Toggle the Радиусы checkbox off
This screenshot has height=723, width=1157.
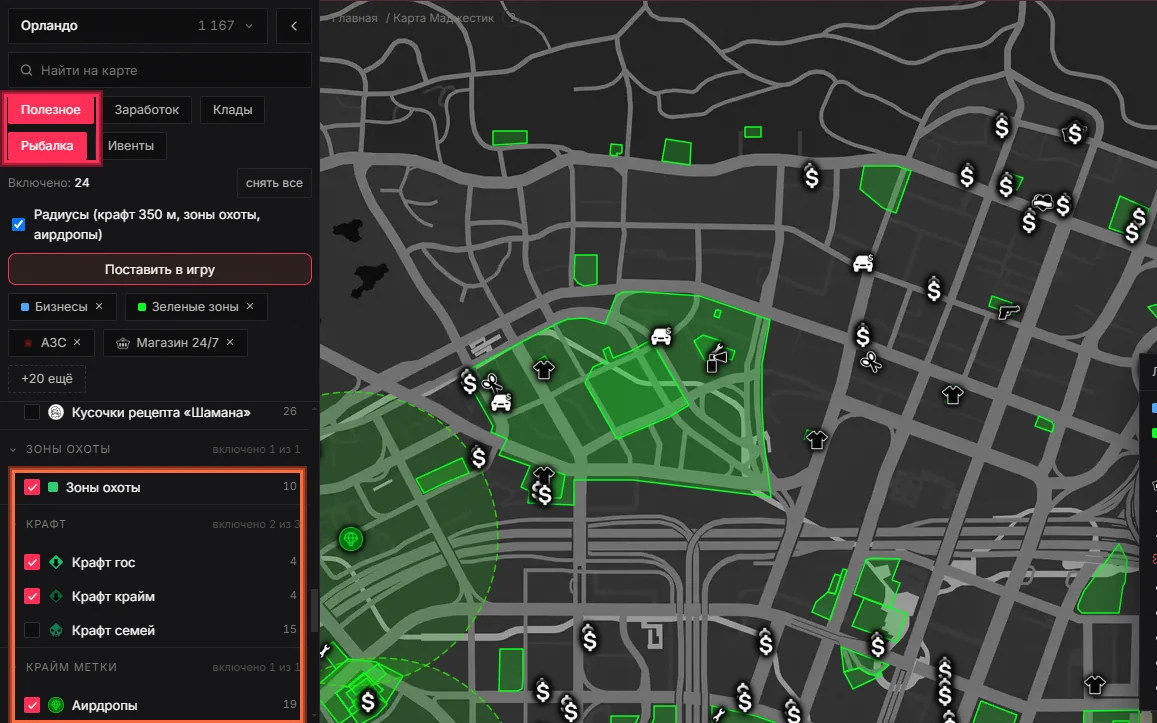point(18,224)
